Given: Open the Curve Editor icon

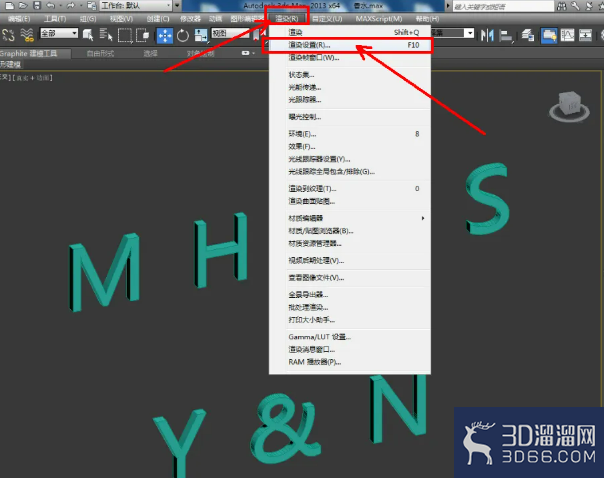Looking at the screenshot, I should coord(567,35).
